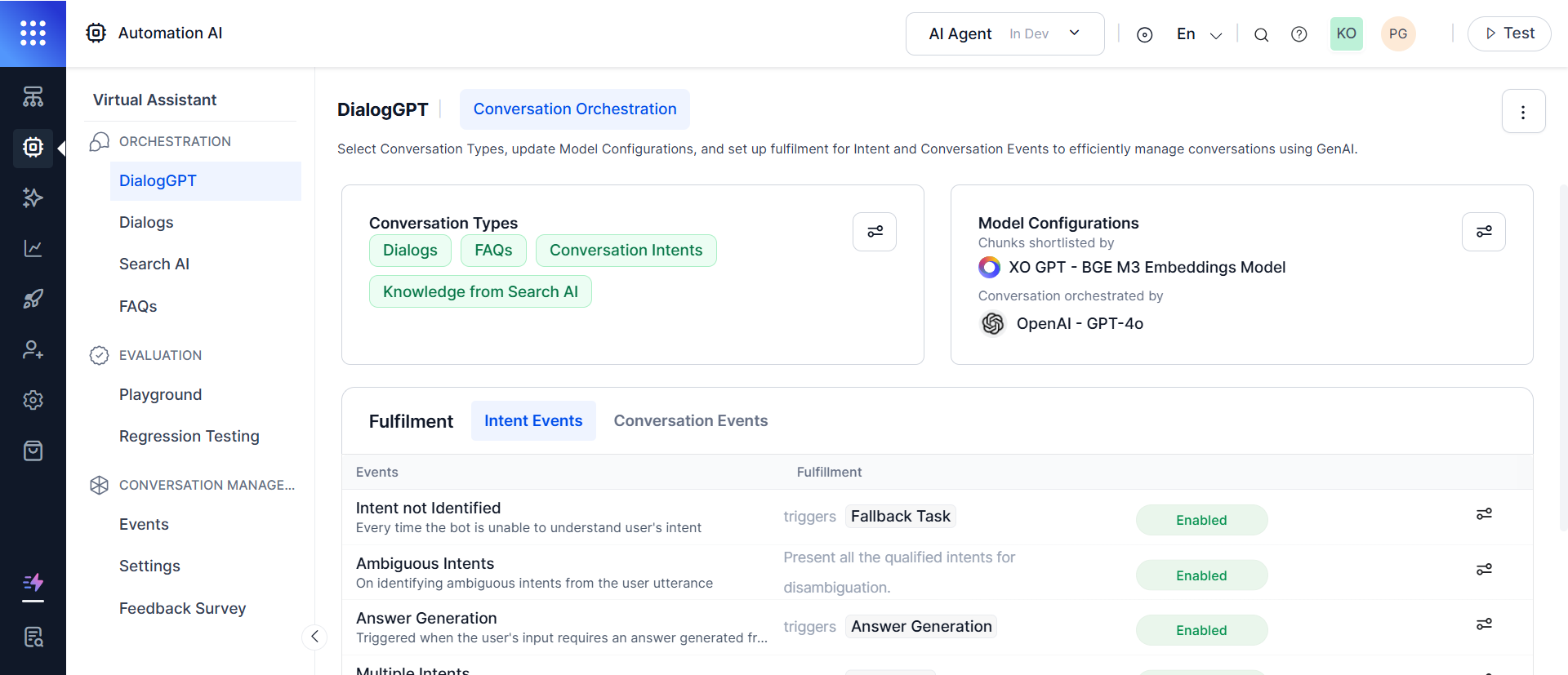Open the help question mark icon

pyautogui.click(x=1298, y=34)
